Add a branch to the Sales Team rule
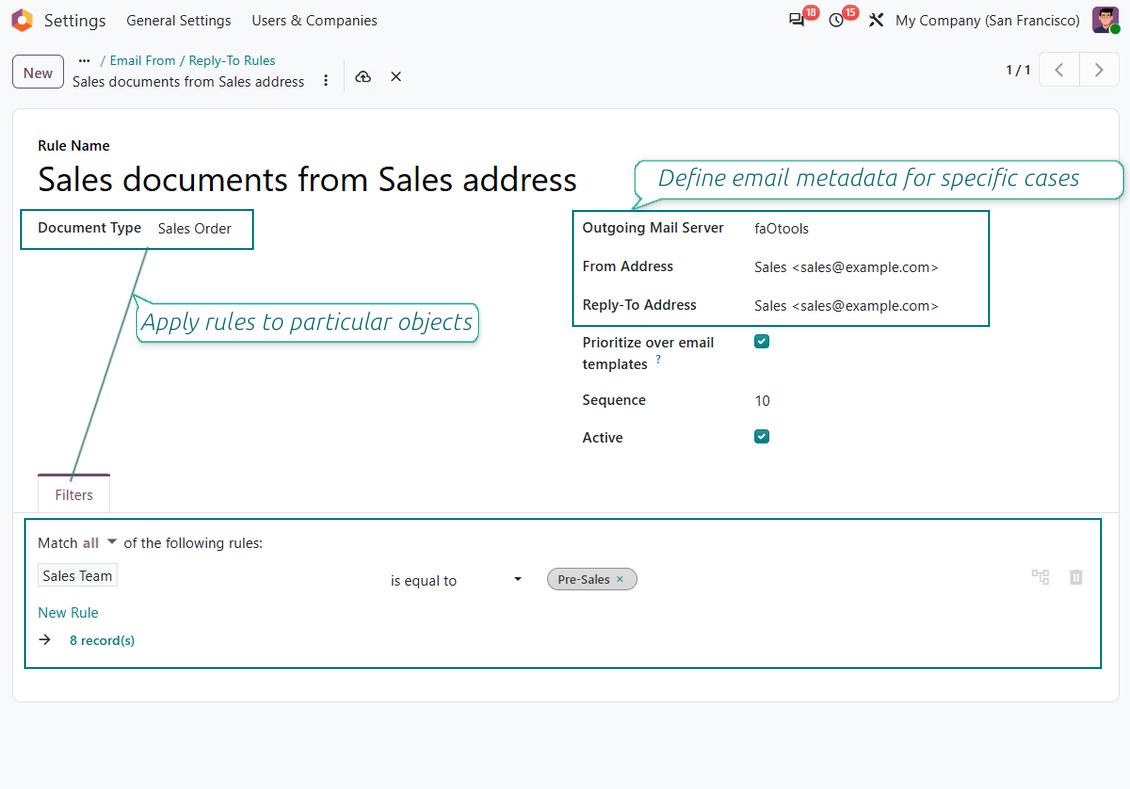 pos(1040,576)
